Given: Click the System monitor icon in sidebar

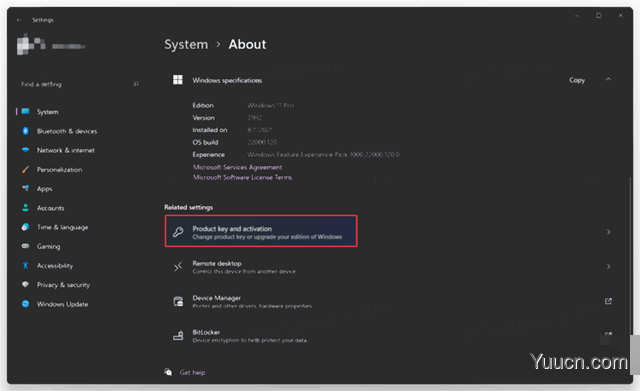Looking at the screenshot, I should (x=25, y=111).
